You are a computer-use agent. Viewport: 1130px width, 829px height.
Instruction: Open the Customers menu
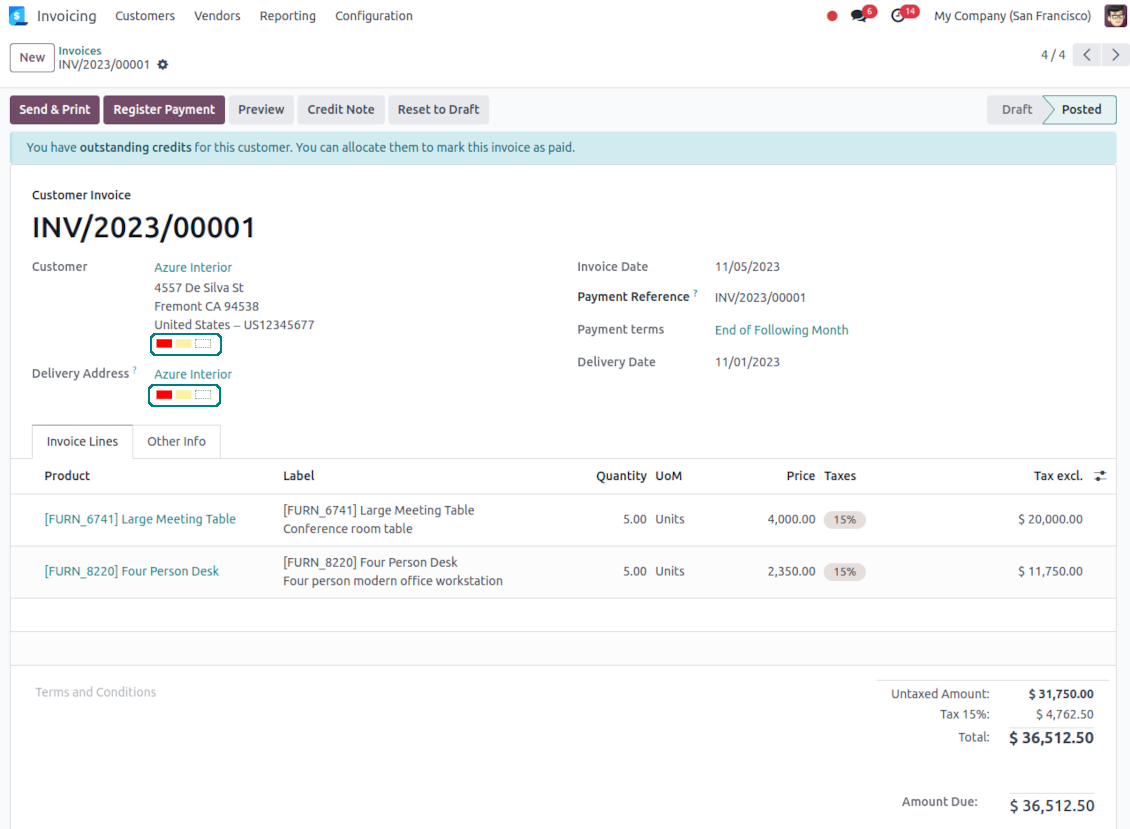145,16
